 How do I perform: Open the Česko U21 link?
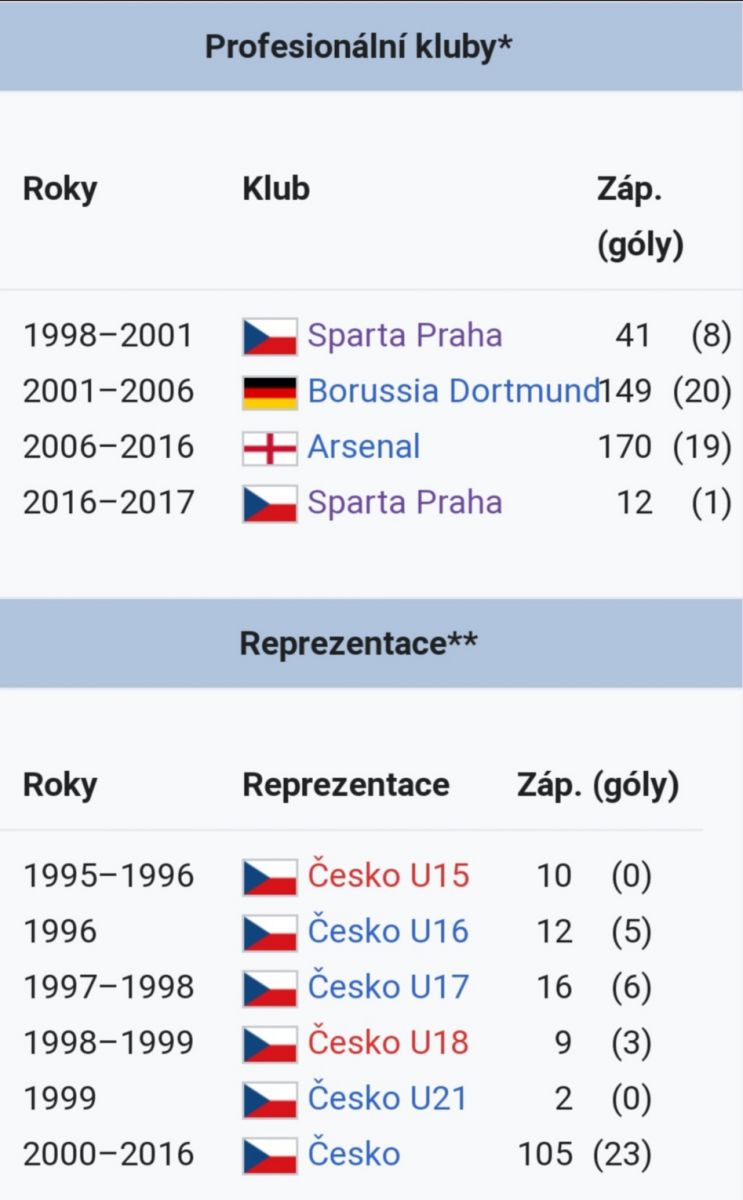388,1098
